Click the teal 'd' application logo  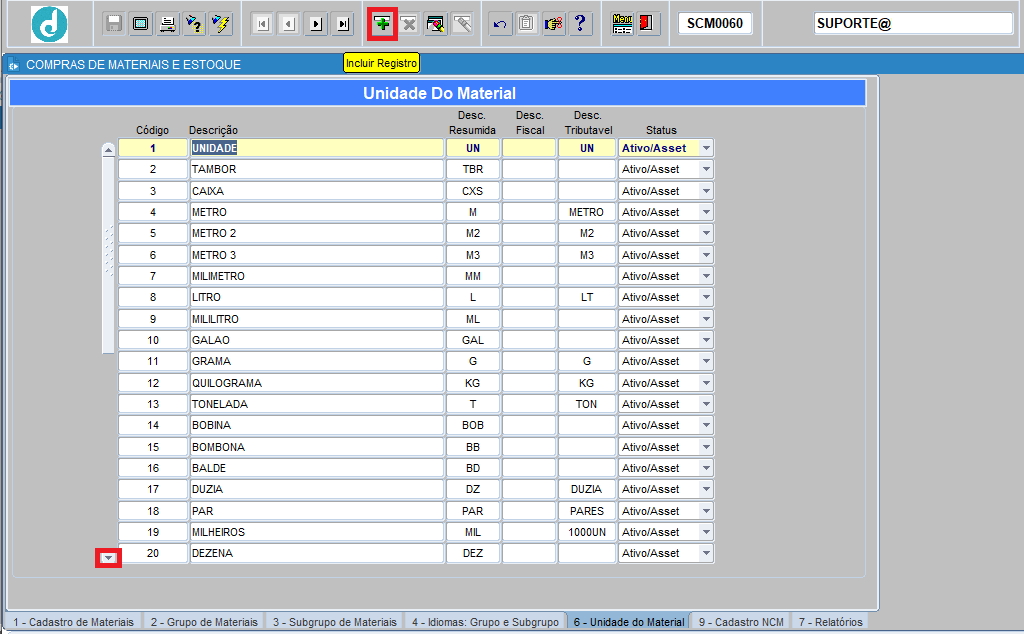point(49,24)
